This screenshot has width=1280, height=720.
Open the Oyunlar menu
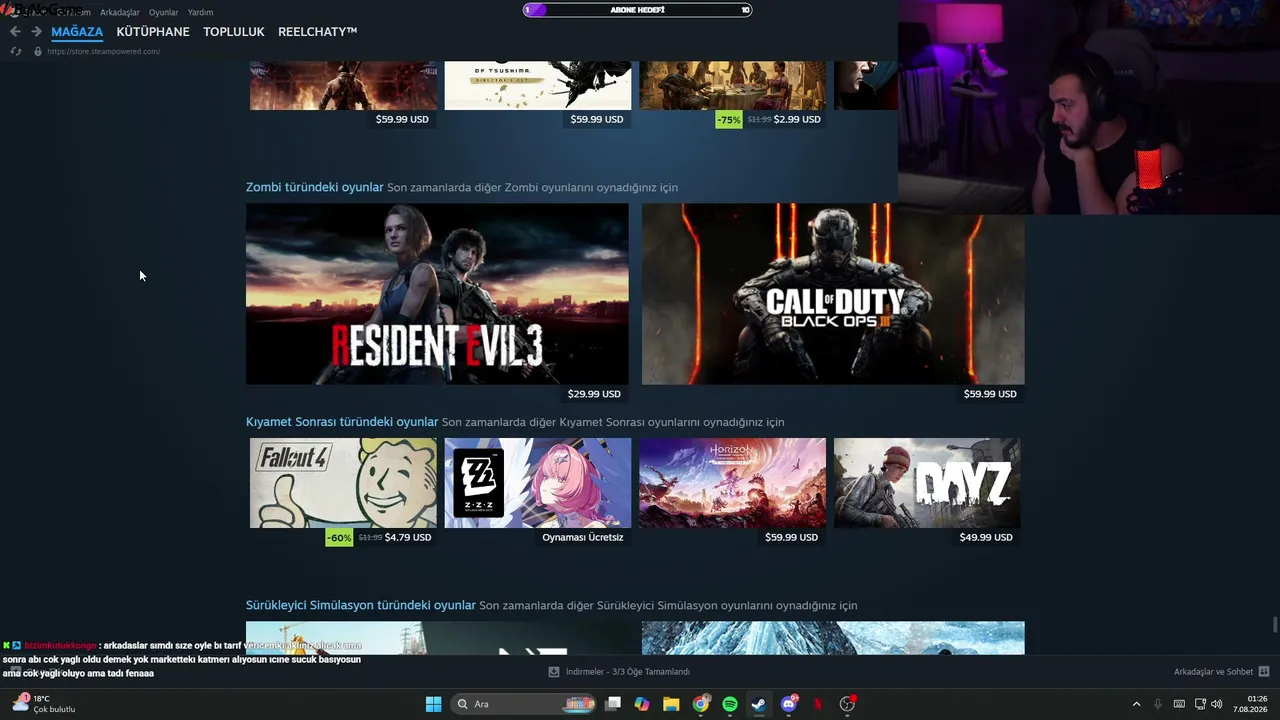(164, 12)
